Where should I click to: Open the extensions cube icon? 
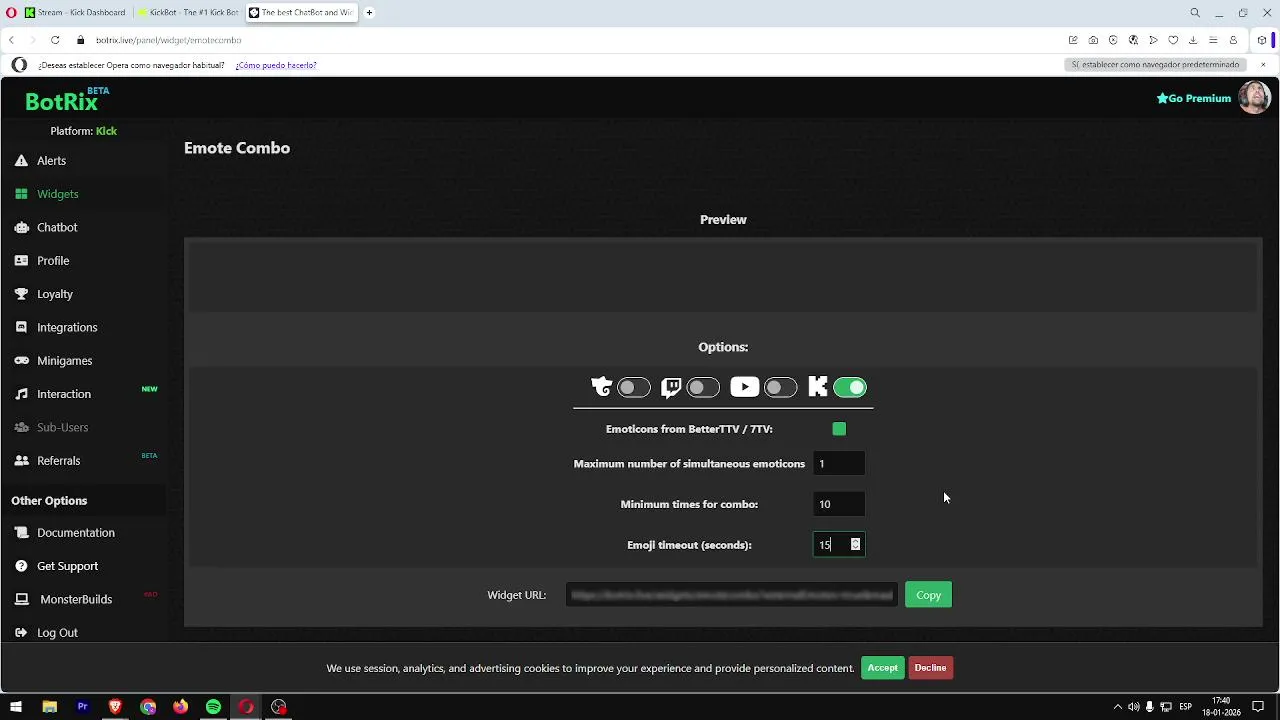[x=1262, y=40]
